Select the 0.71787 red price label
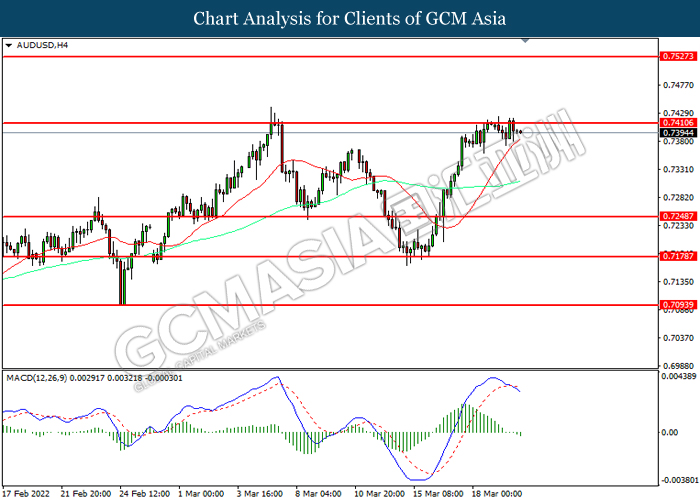700x500 pixels. (678, 256)
